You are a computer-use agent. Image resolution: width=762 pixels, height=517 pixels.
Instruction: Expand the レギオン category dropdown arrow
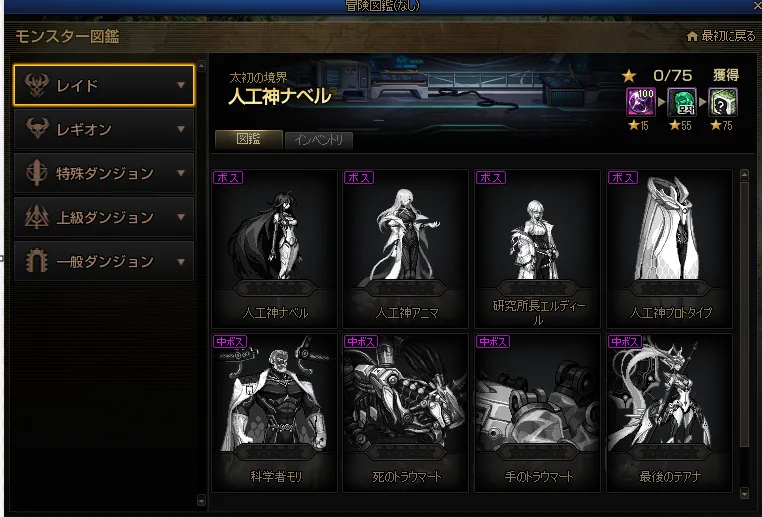click(181, 129)
